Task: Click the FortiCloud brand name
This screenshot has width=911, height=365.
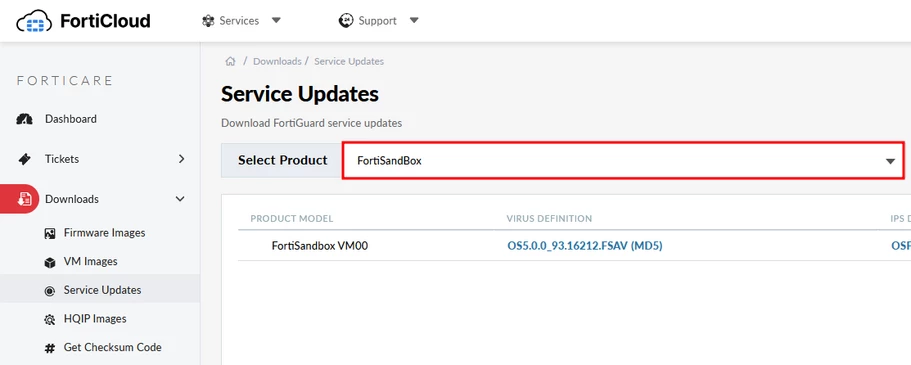Action: [x=105, y=21]
